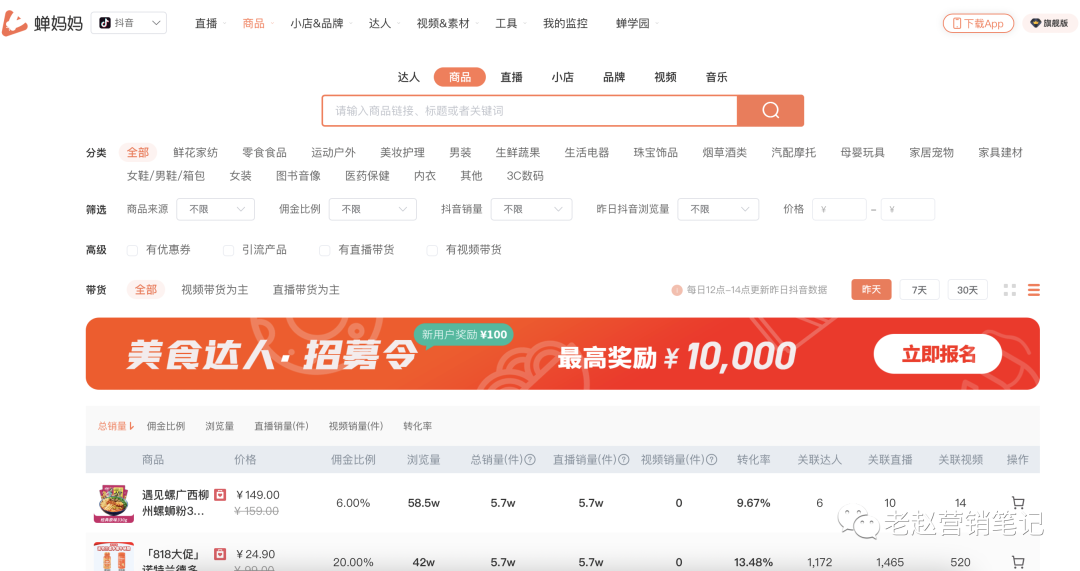This screenshot has width=1080, height=571.
Task: Click cart icon in first product row
Action: (1018, 503)
